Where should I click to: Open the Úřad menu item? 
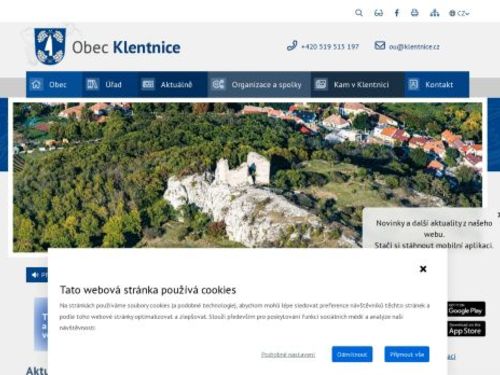[x=110, y=84]
